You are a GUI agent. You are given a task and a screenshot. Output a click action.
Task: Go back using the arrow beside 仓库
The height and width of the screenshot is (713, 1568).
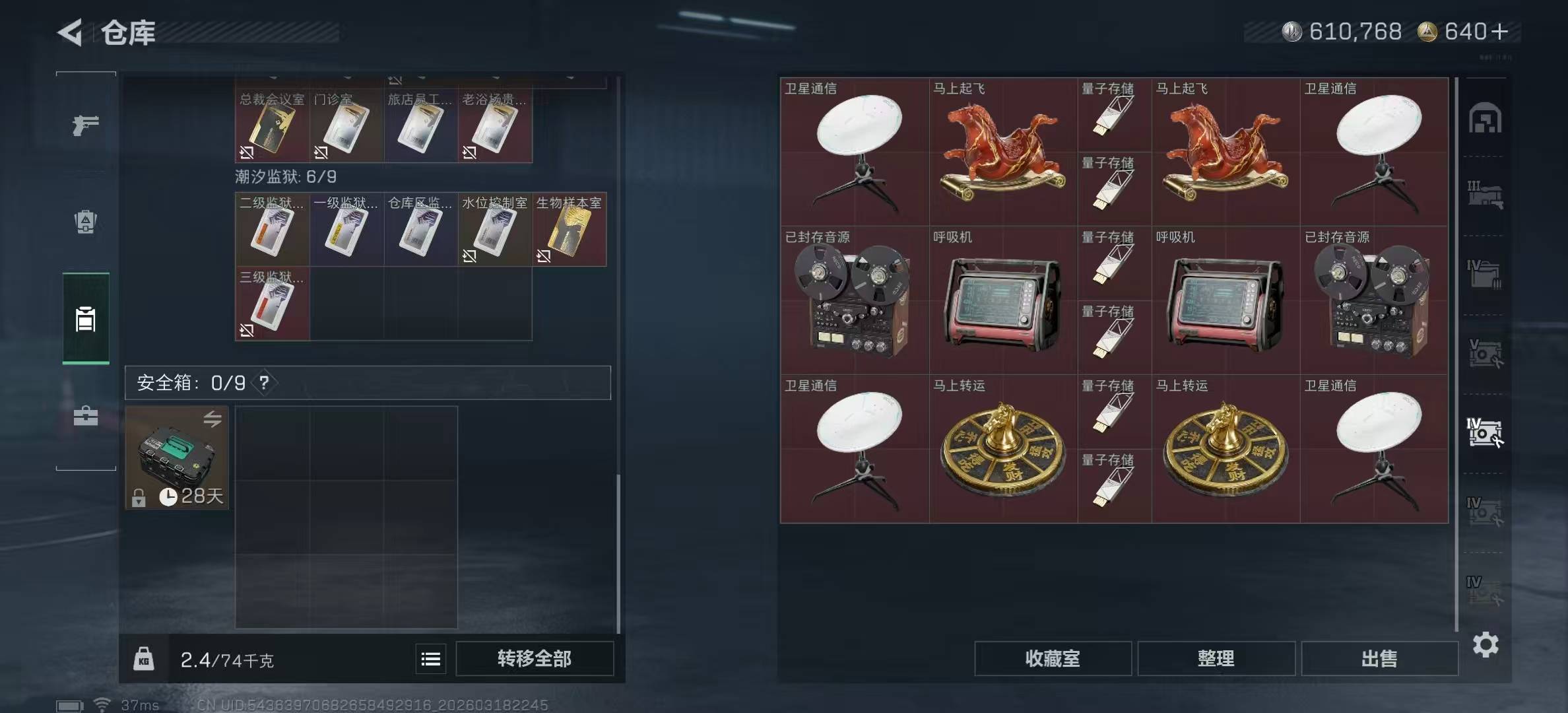pyautogui.click(x=71, y=32)
